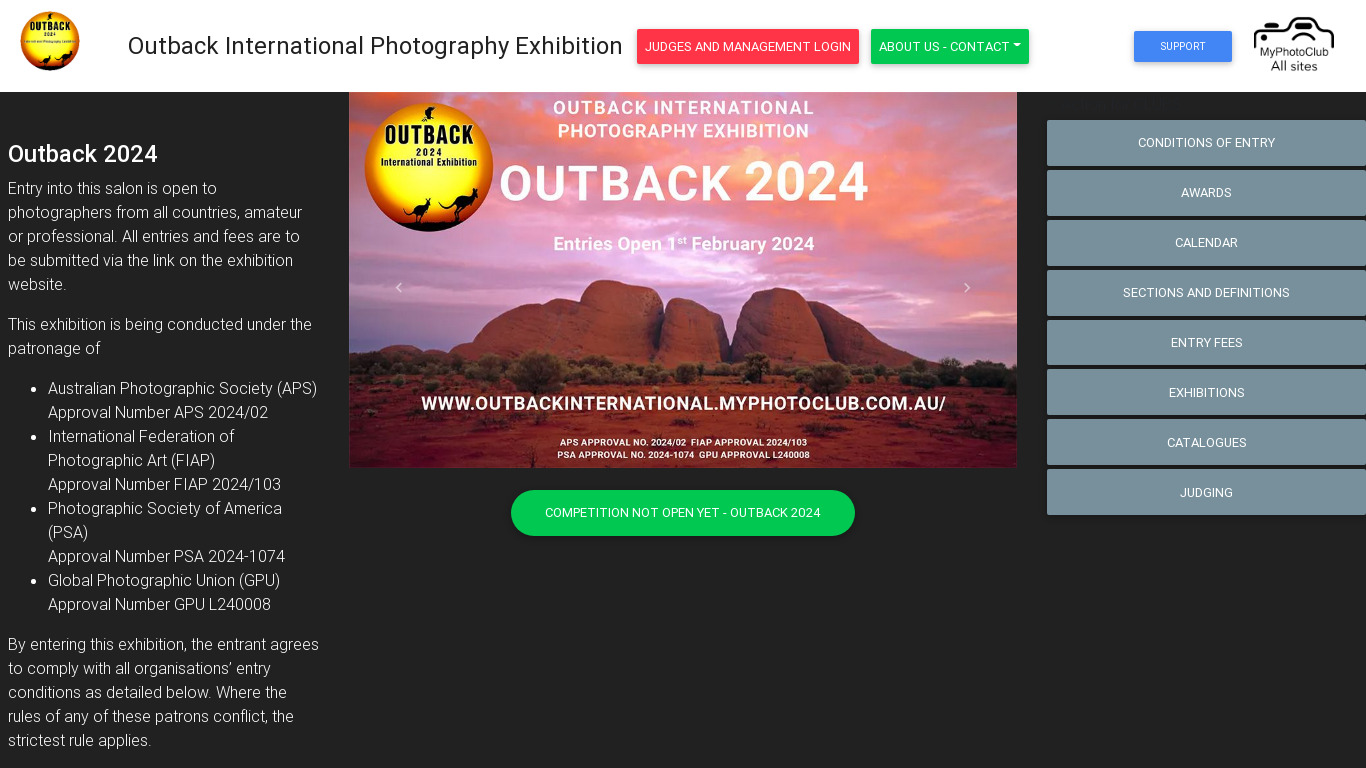Click the Outback 2024 heading text

(83, 154)
